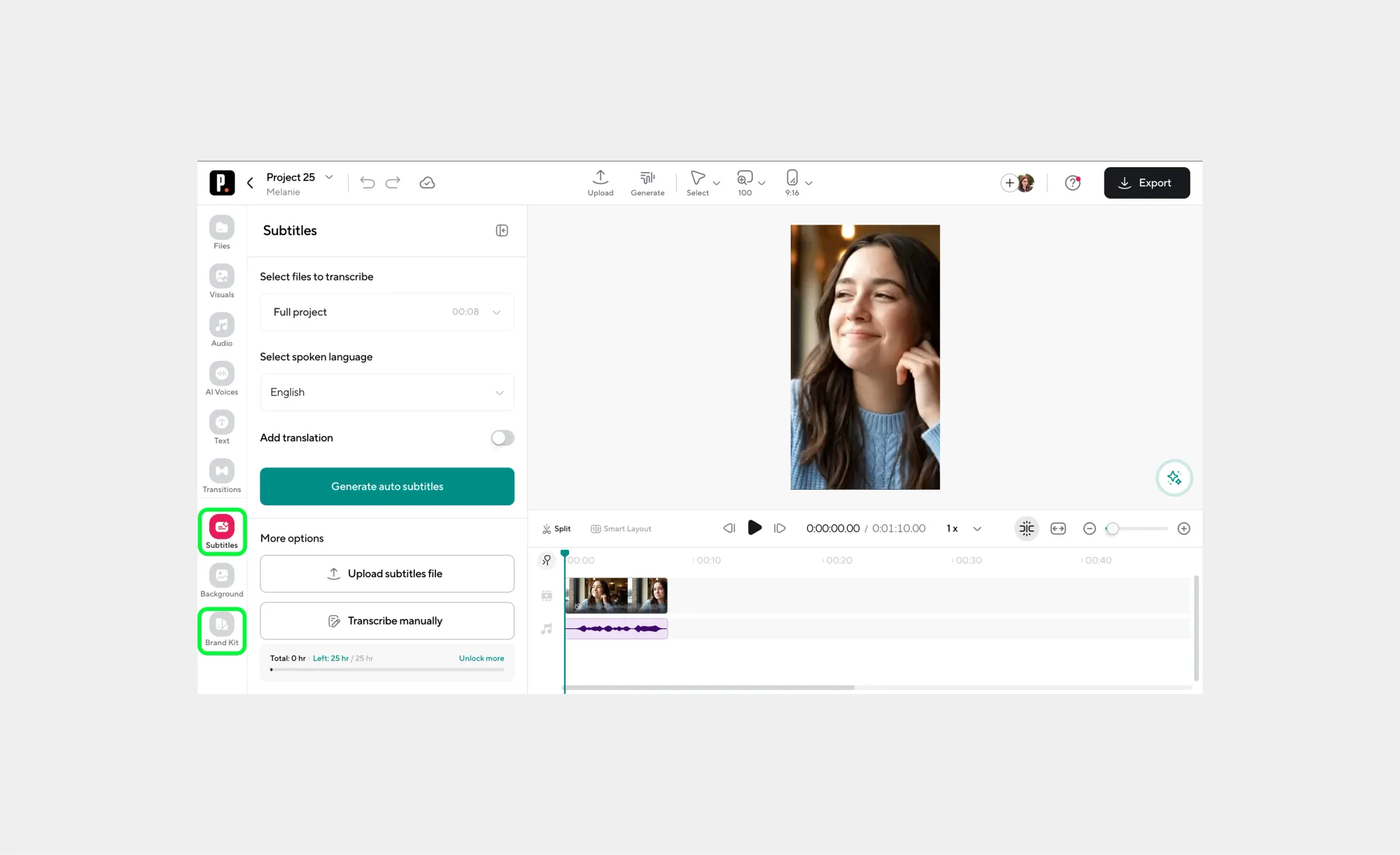
Task: Click the AI sparkle assistant button
Action: pos(1174,478)
